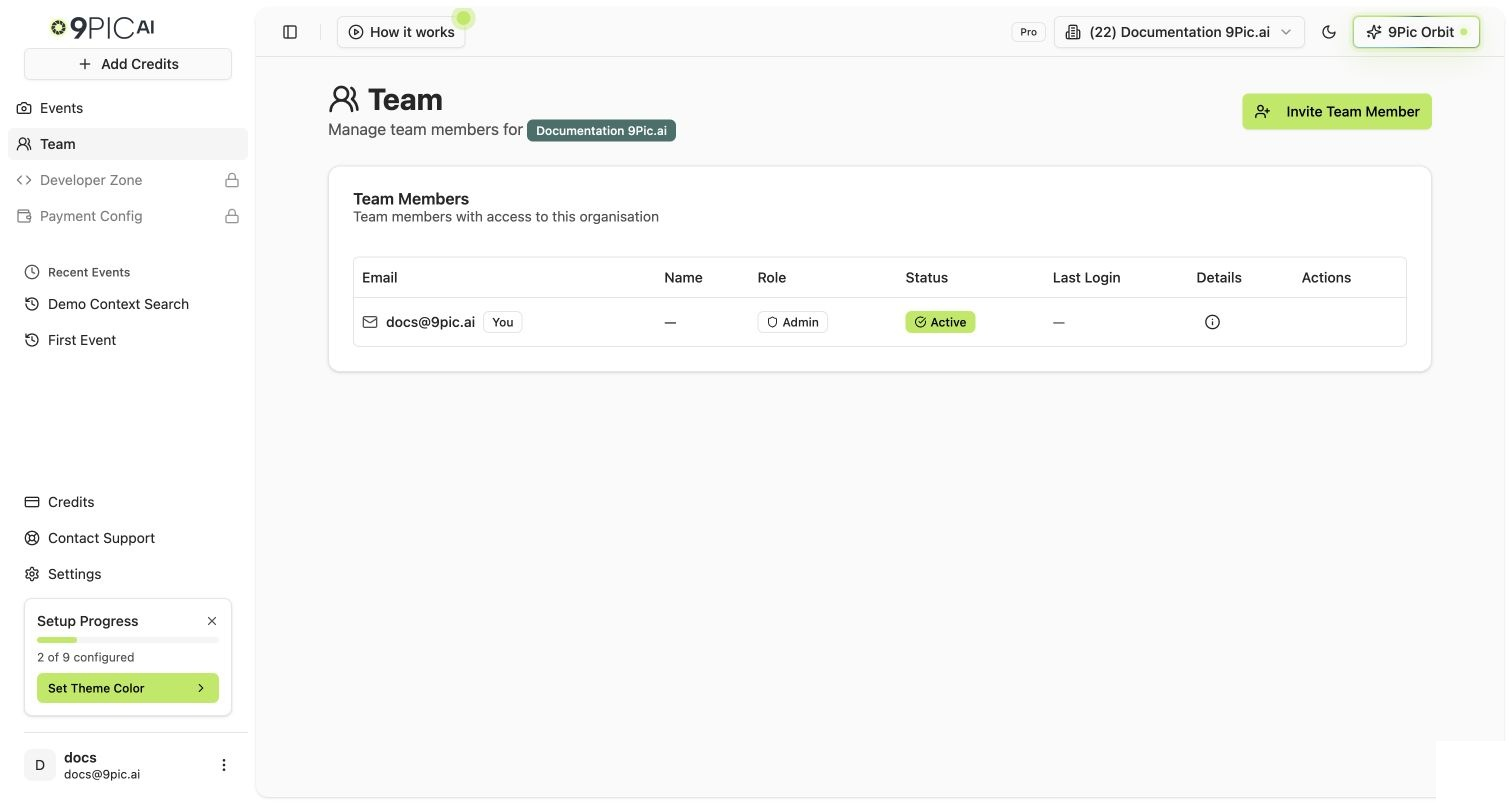Image resolution: width=1512 pixels, height=805 pixels.
Task: Click the Admin role badge
Action: coord(793,322)
